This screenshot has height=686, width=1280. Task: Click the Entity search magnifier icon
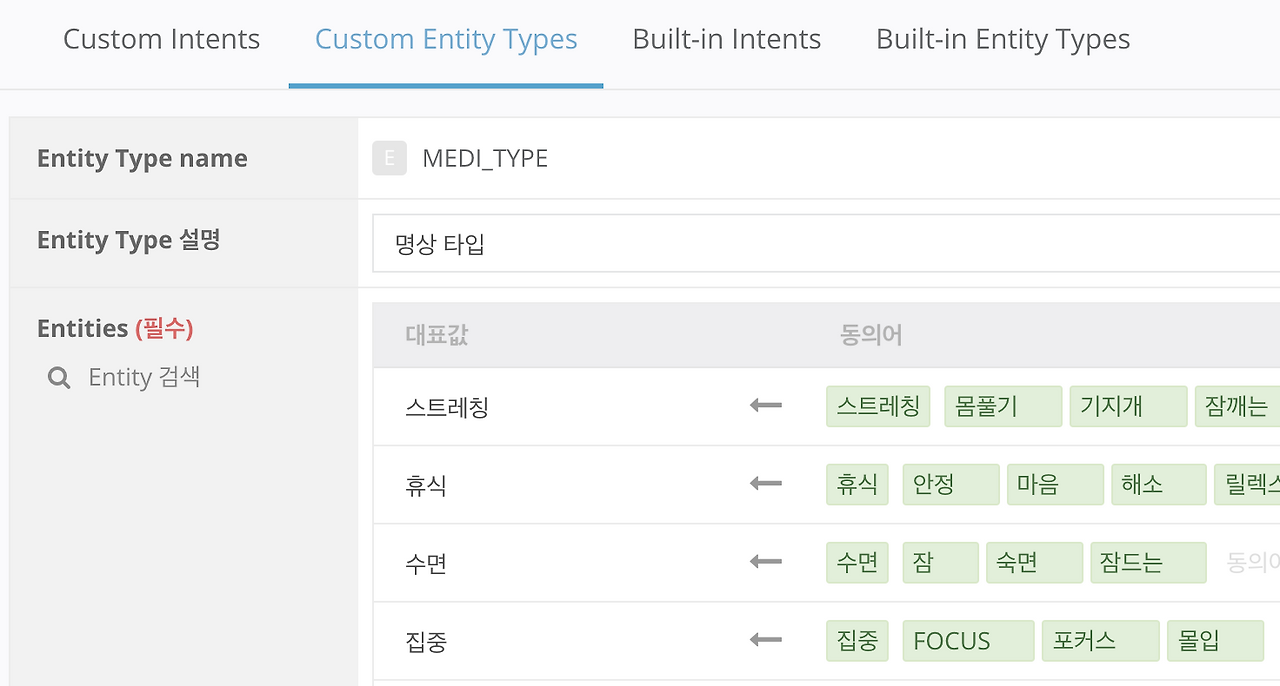pyautogui.click(x=59, y=378)
